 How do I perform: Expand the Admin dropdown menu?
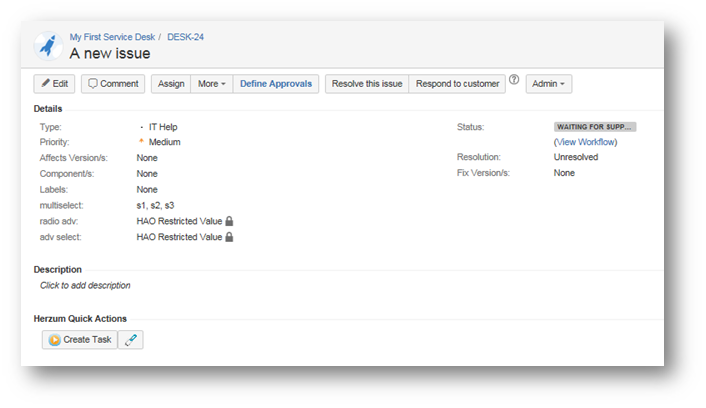(x=549, y=84)
